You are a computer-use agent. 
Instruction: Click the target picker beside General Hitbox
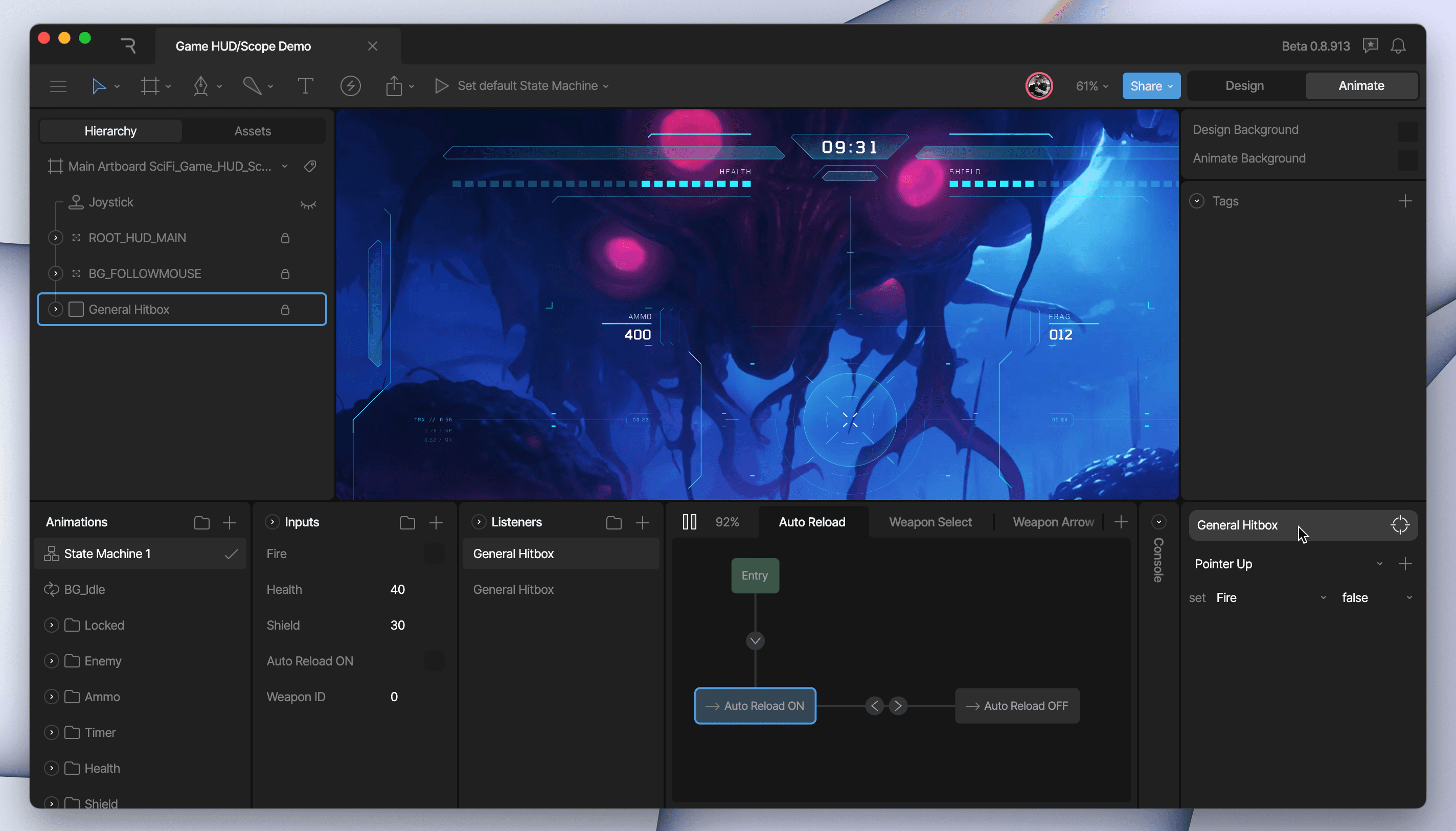tap(1399, 524)
